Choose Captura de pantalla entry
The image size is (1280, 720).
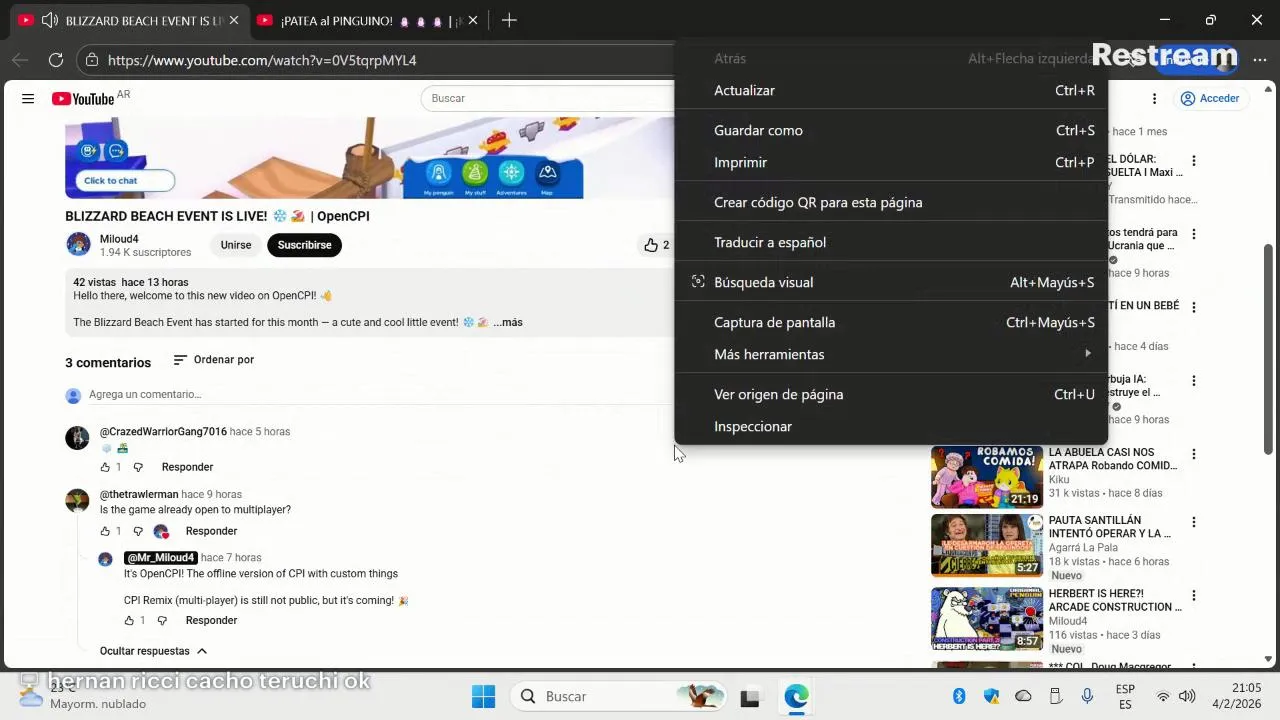(891, 322)
